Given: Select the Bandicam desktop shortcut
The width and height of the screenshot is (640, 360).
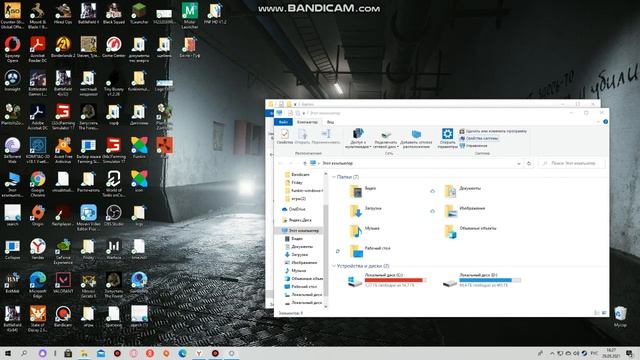Looking at the screenshot, I should click(63, 316).
